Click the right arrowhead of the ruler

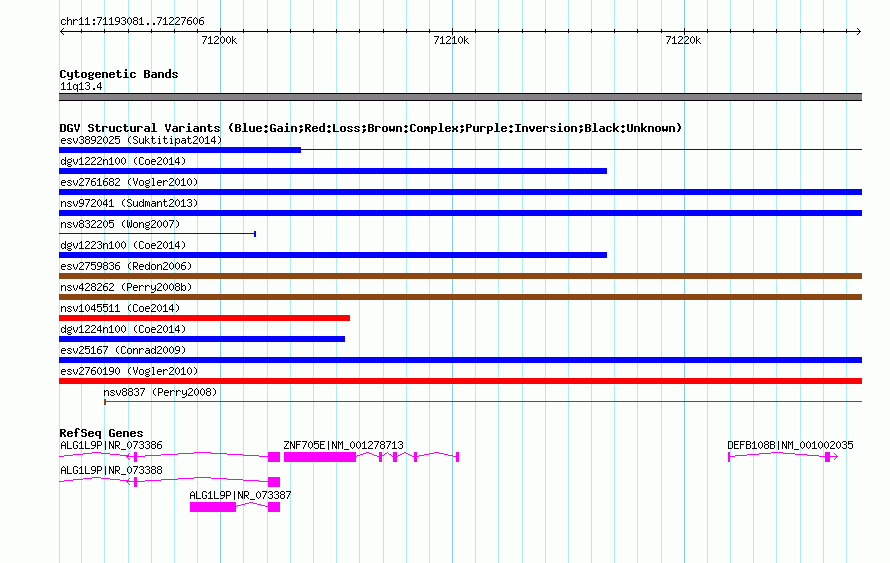(x=859, y=32)
